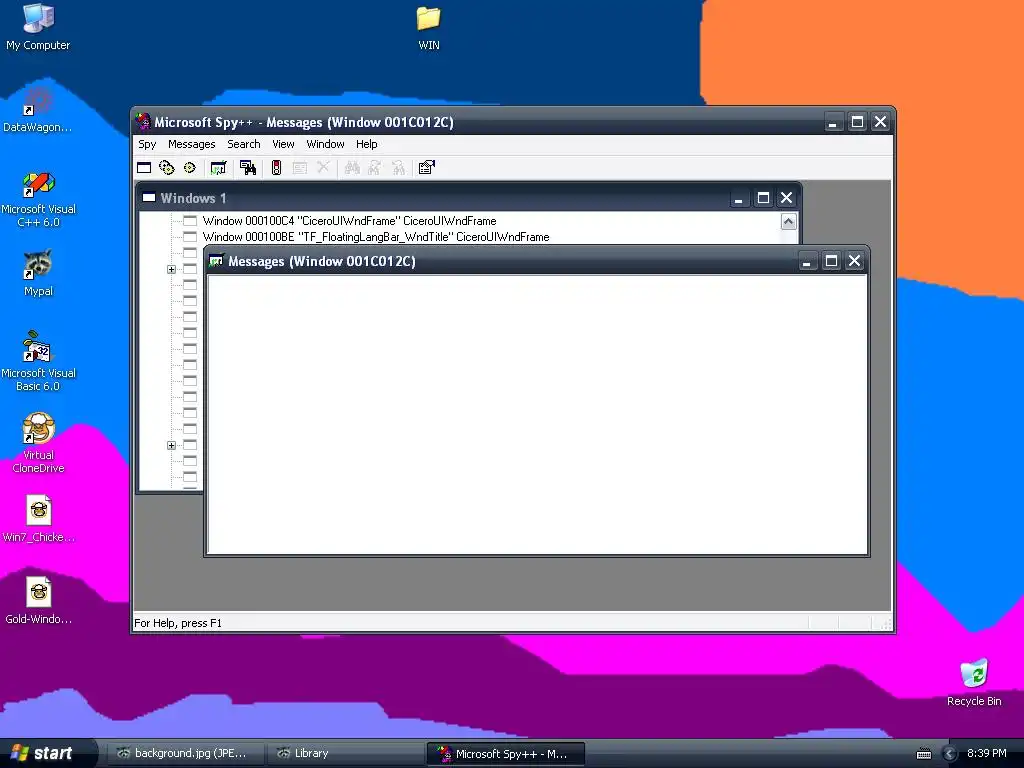The height and width of the screenshot is (768, 1024).
Task: Click Microsoft Spy++ taskbar button
Action: coord(505,754)
